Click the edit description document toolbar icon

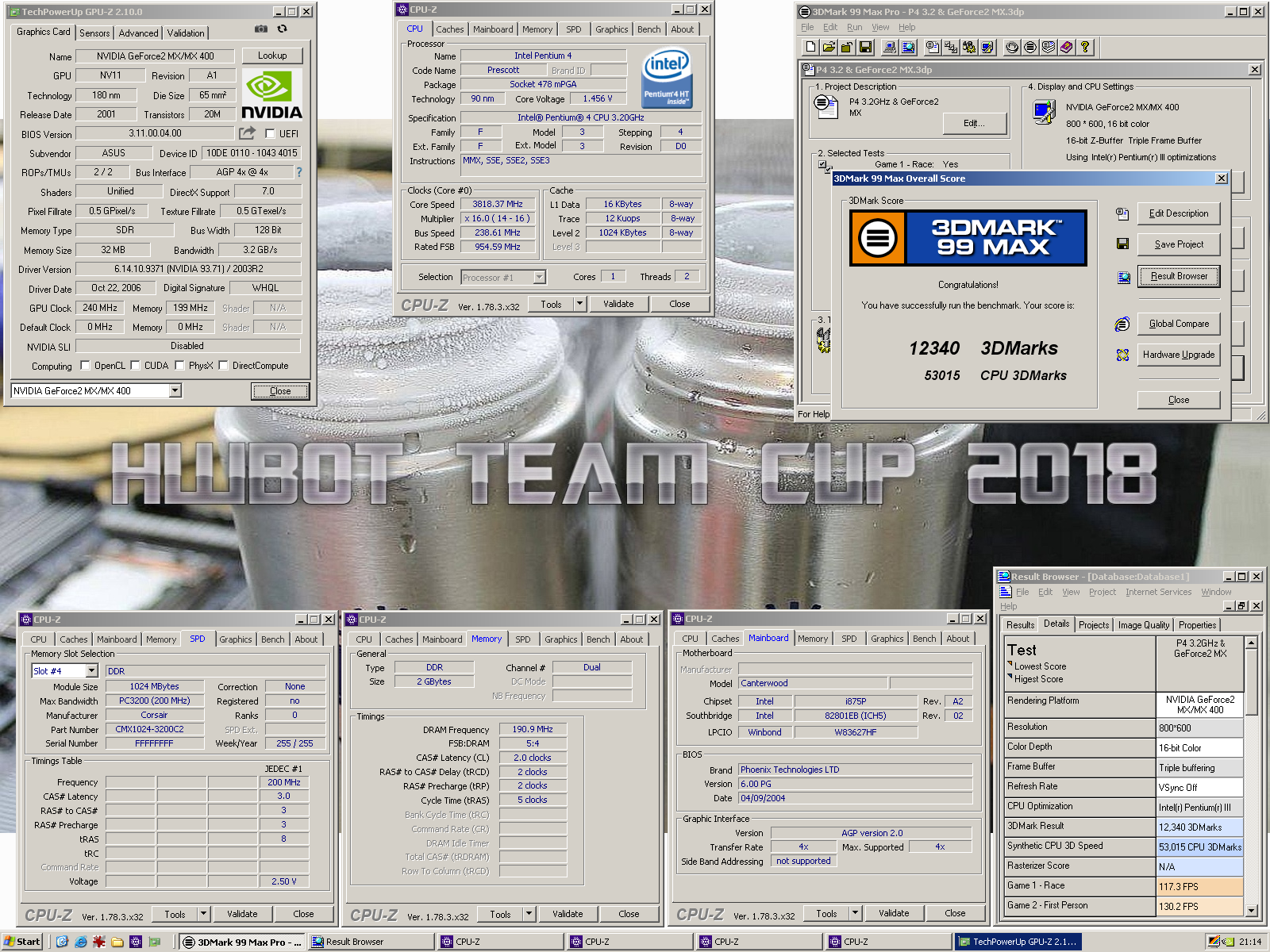(x=933, y=48)
